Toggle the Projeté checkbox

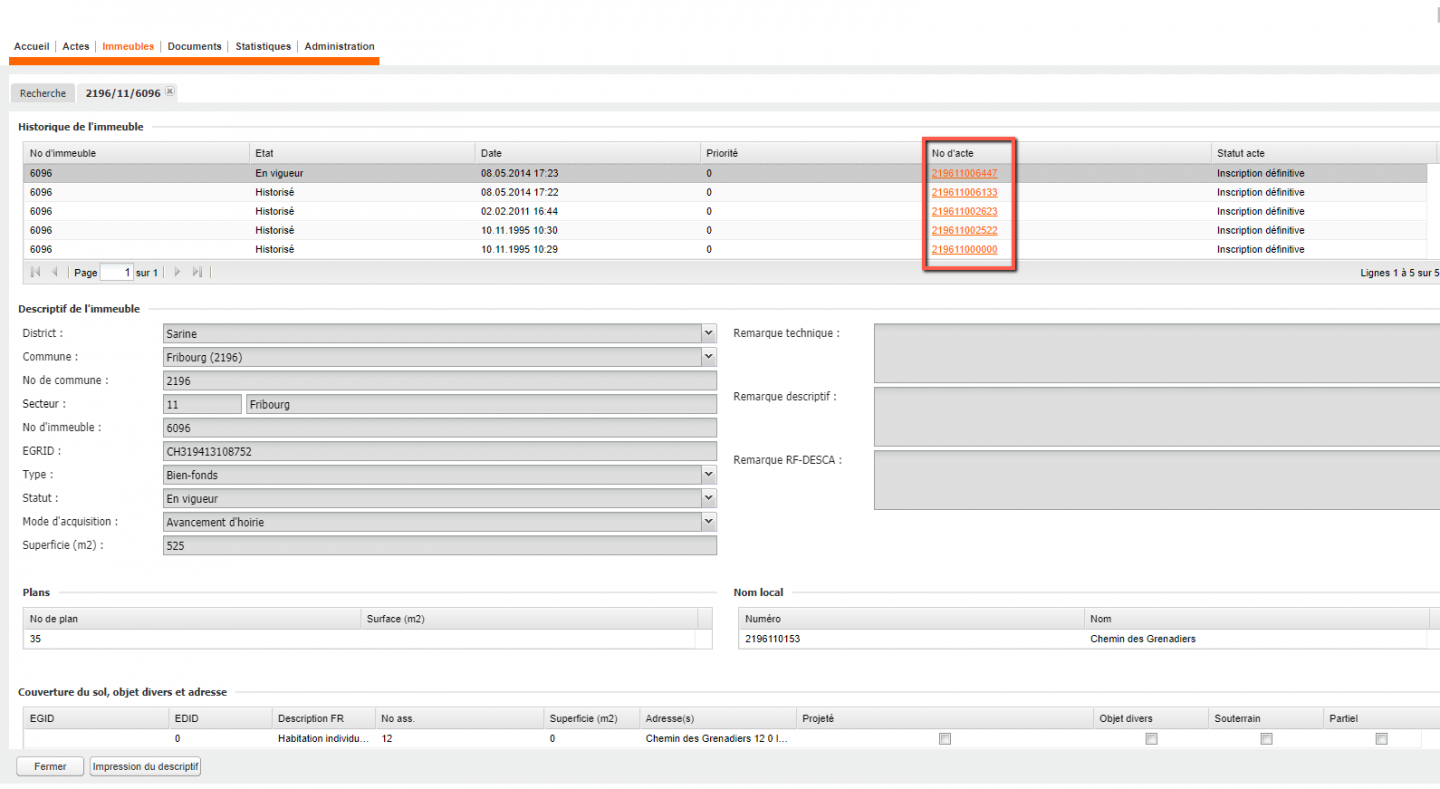pyautogui.click(x=945, y=739)
